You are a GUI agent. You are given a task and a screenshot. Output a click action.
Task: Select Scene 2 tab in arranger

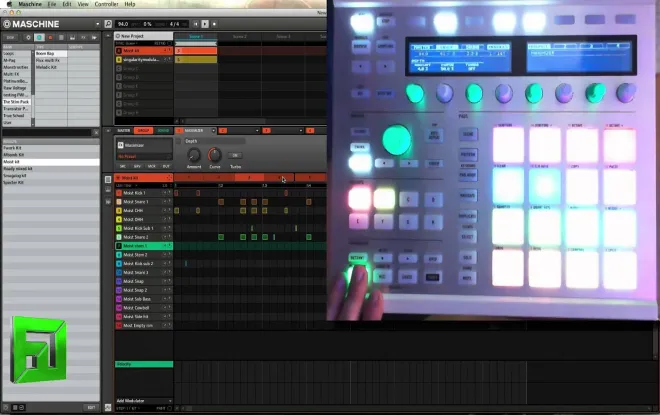click(240, 36)
